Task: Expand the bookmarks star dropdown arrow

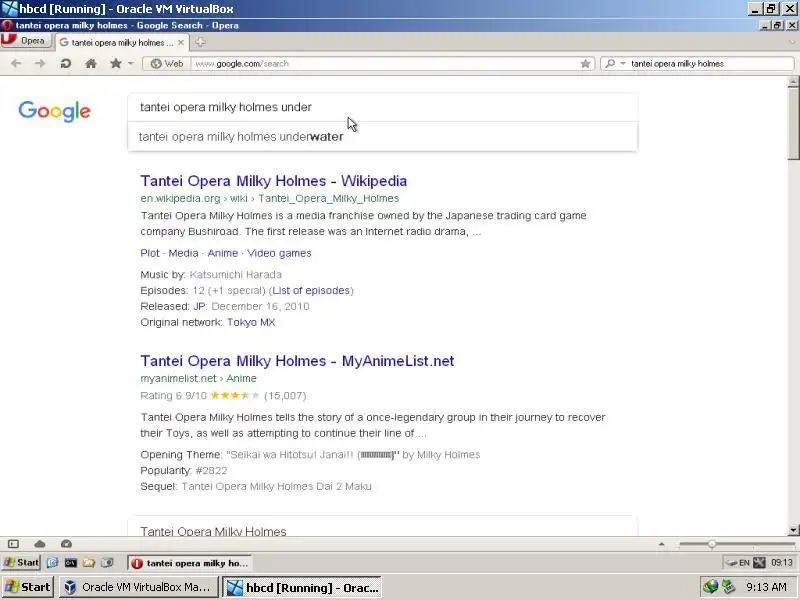Action: click(131, 63)
